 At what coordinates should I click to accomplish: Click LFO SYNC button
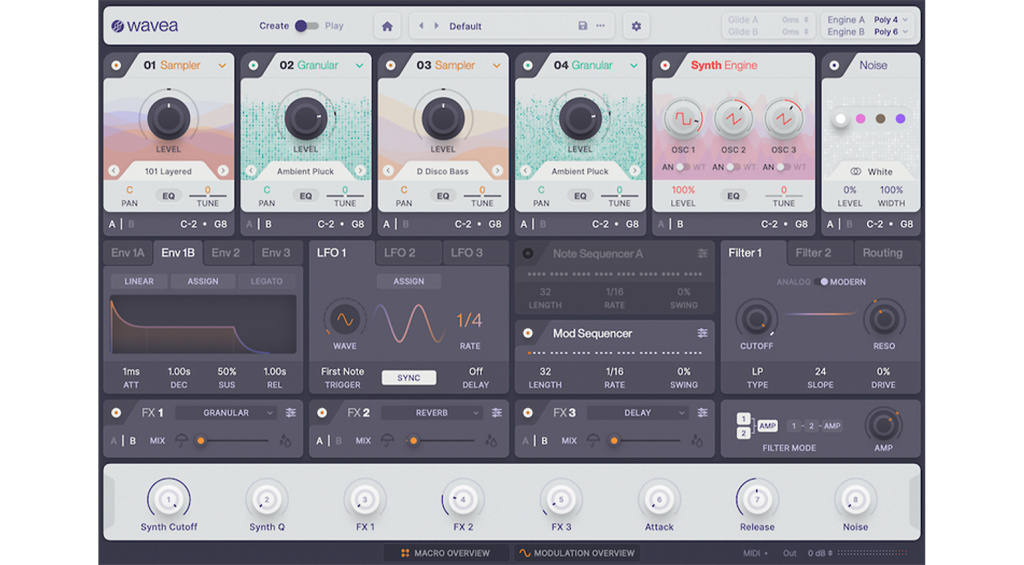point(409,378)
